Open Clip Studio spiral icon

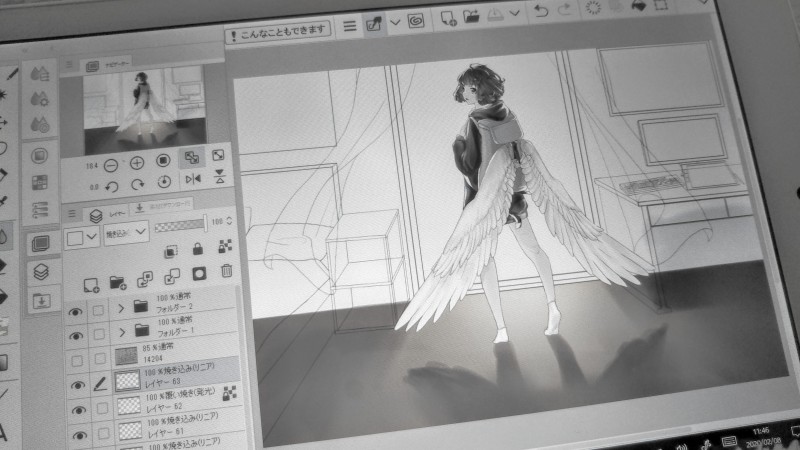416,21
